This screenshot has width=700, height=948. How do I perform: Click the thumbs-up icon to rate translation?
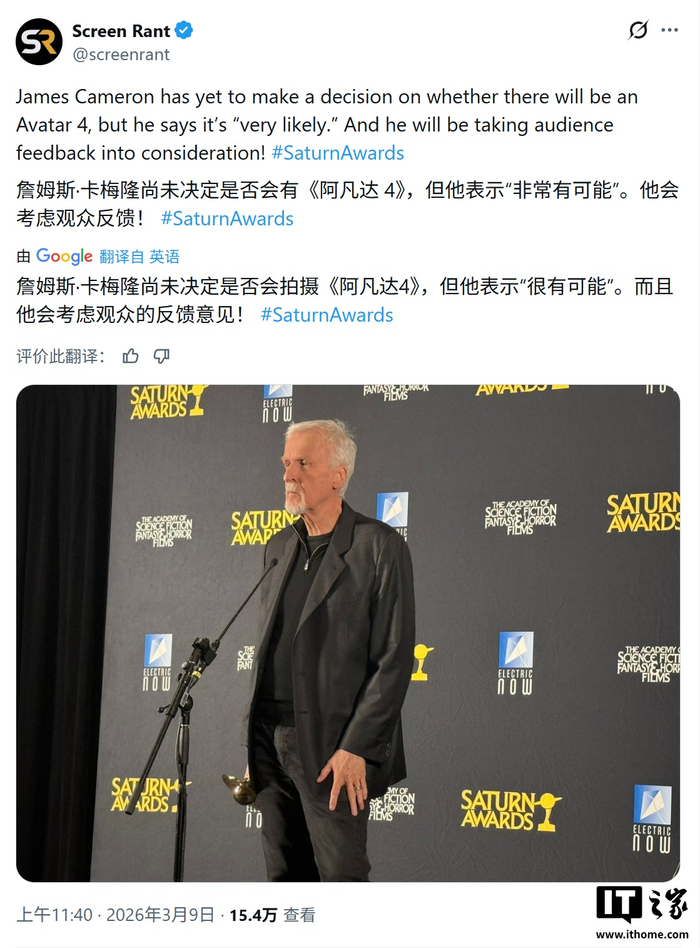[131, 356]
